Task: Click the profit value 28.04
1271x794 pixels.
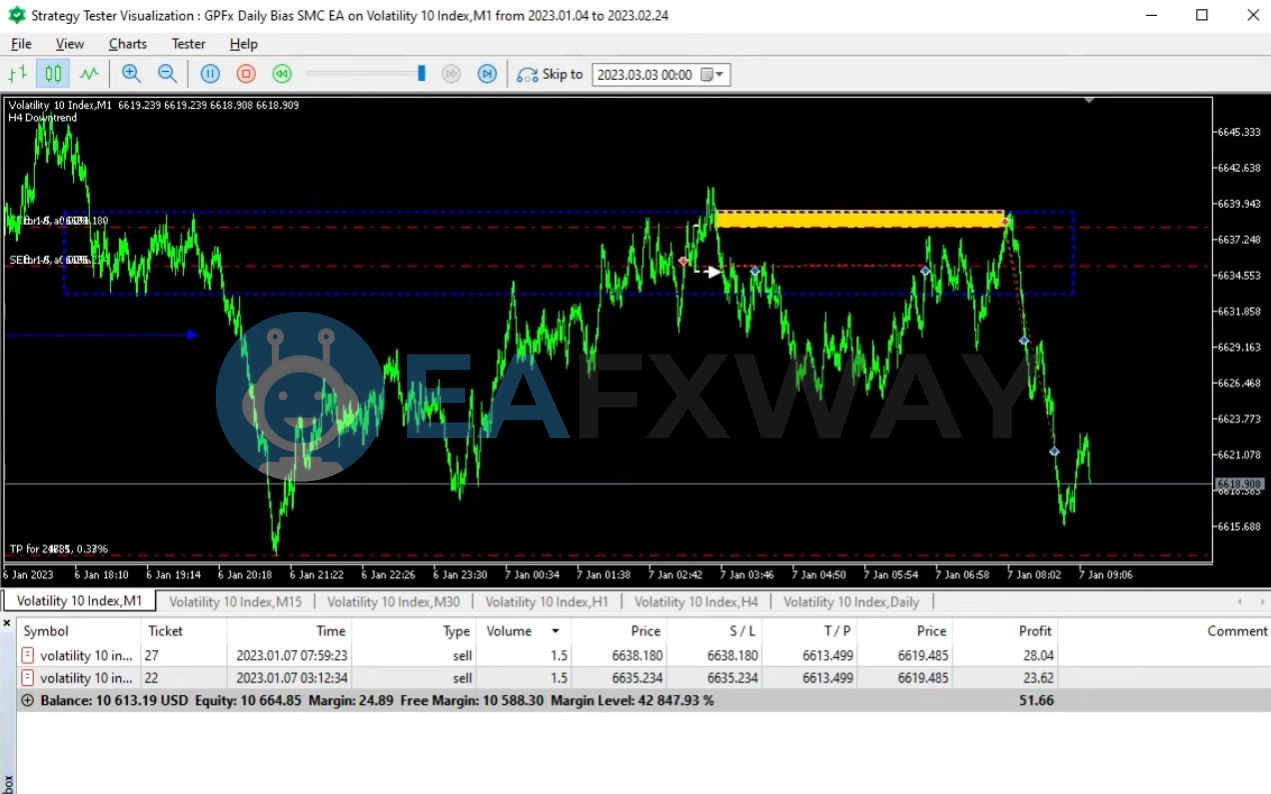Action: [1038, 656]
